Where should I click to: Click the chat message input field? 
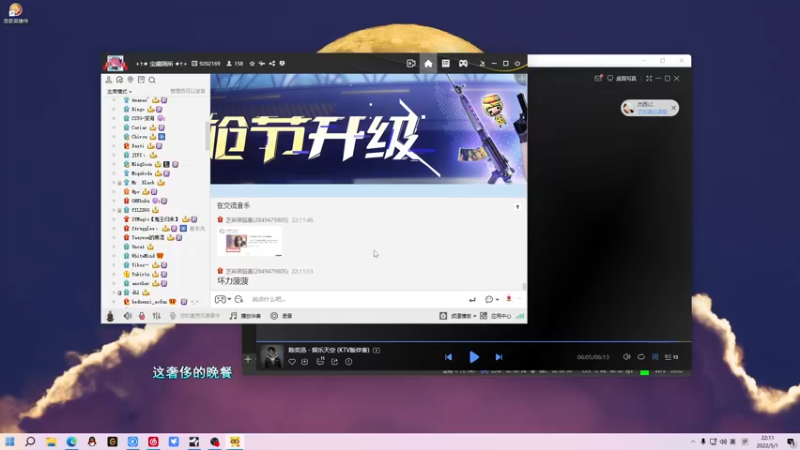click(x=357, y=299)
